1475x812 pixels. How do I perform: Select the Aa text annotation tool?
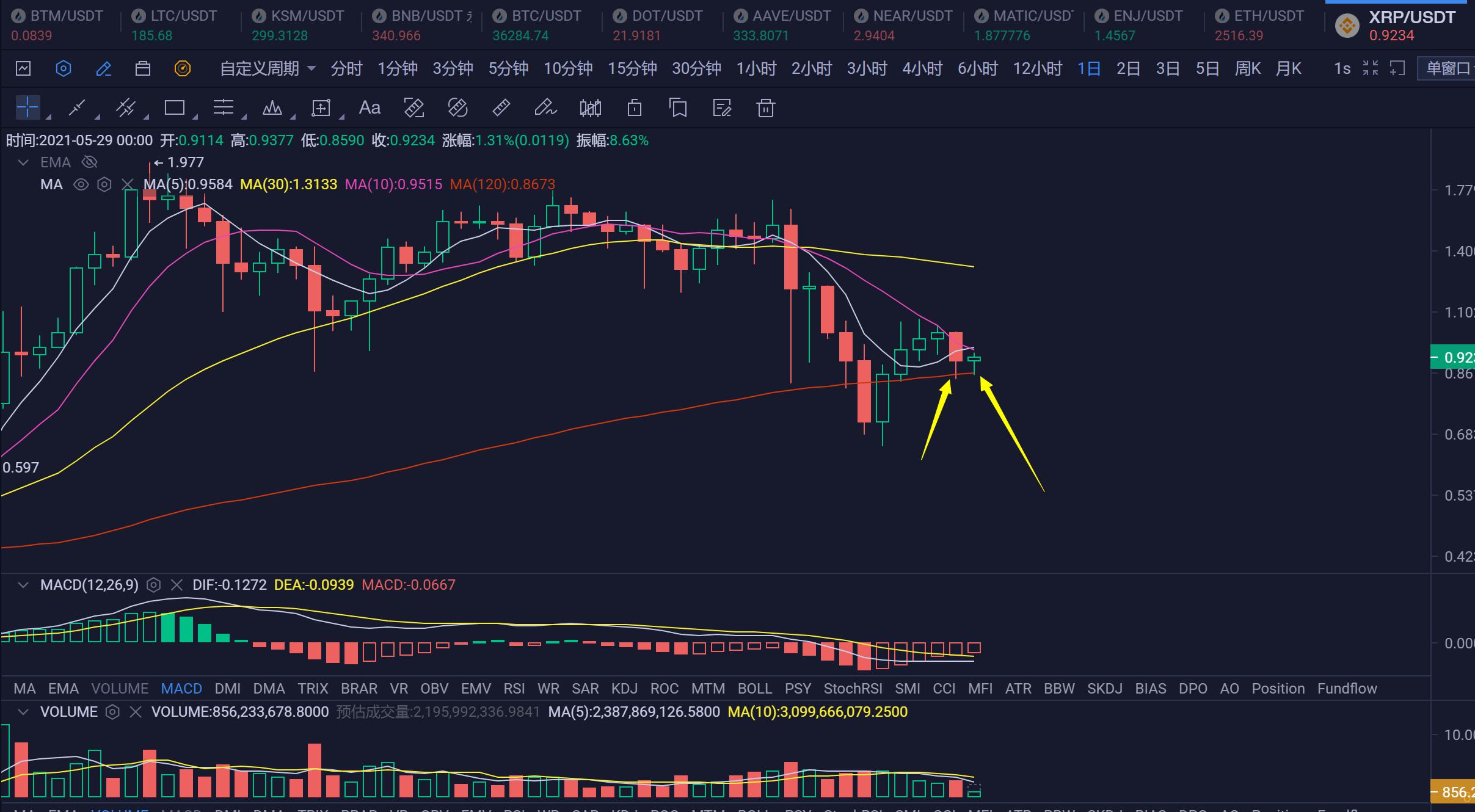pos(370,108)
